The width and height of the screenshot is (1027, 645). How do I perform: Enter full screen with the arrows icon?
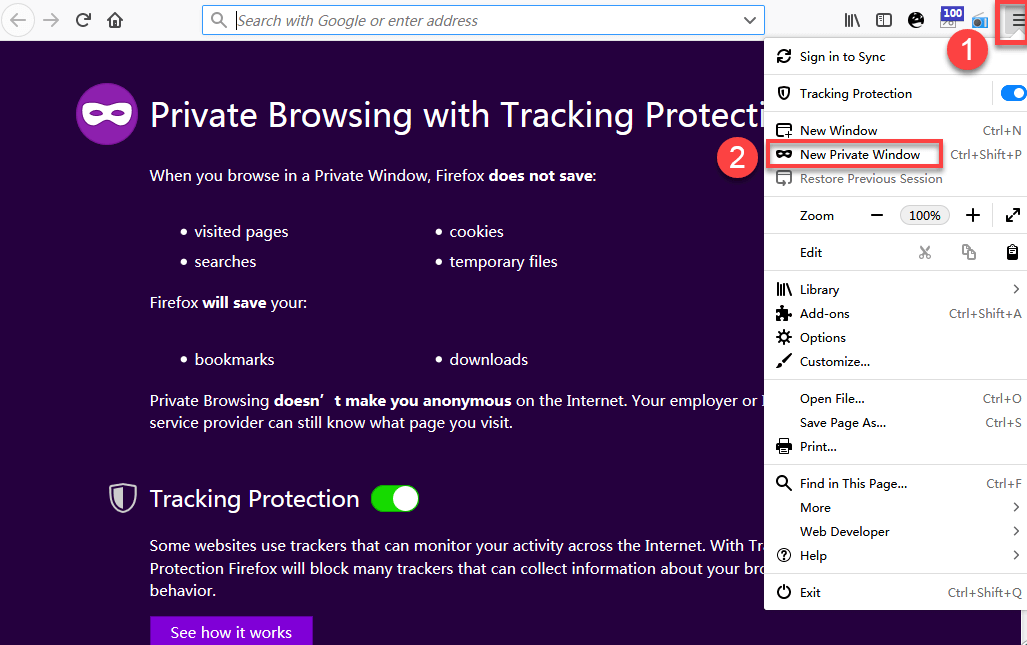1013,215
